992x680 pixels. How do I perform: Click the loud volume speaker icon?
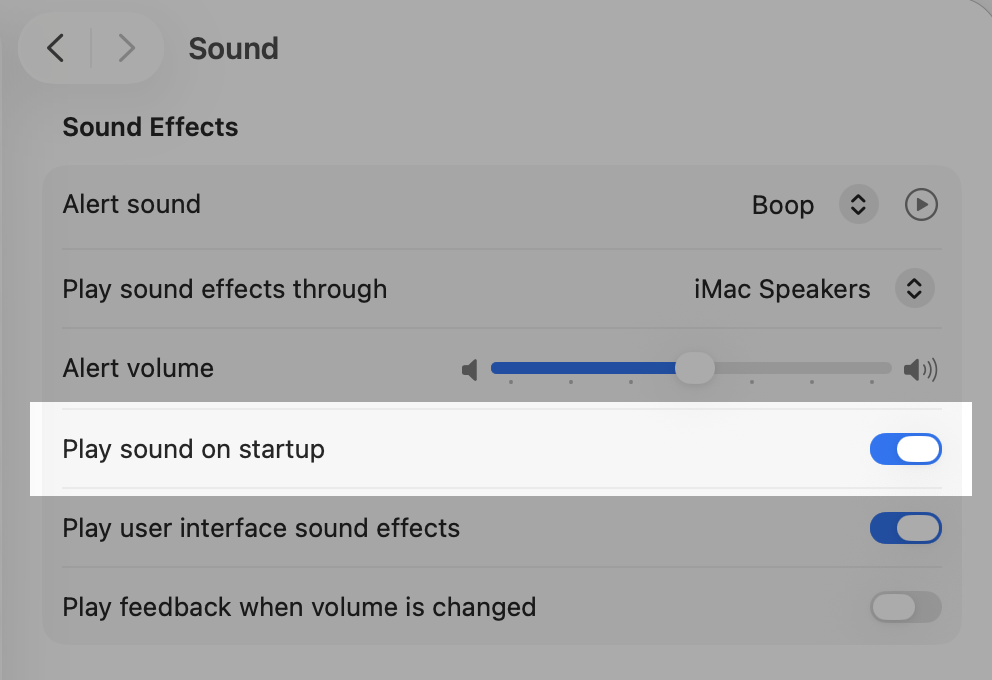[920, 371]
